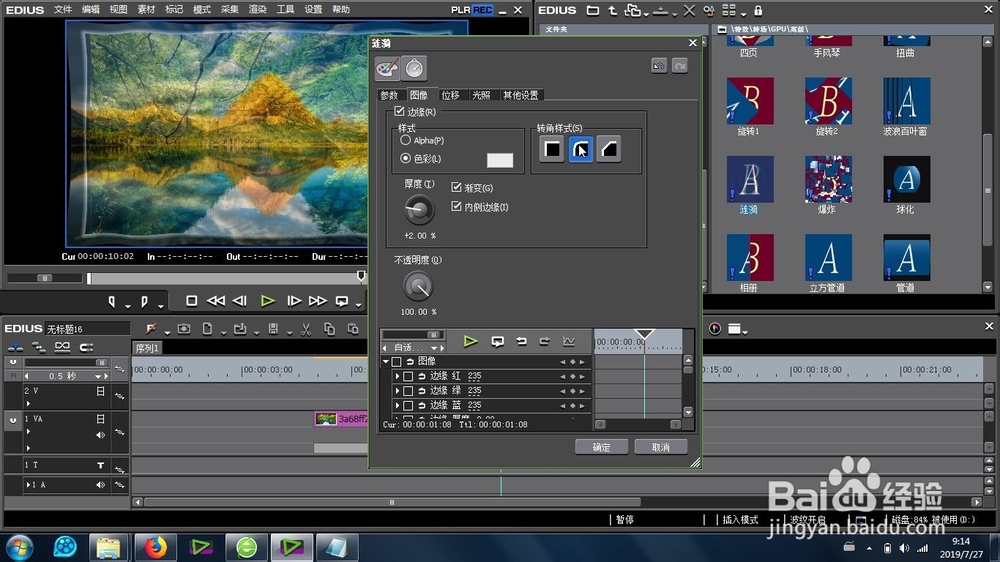The image size is (1000, 562).
Task: Switch to the 光照 tab
Action: pyautogui.click(x=481, y=95)
